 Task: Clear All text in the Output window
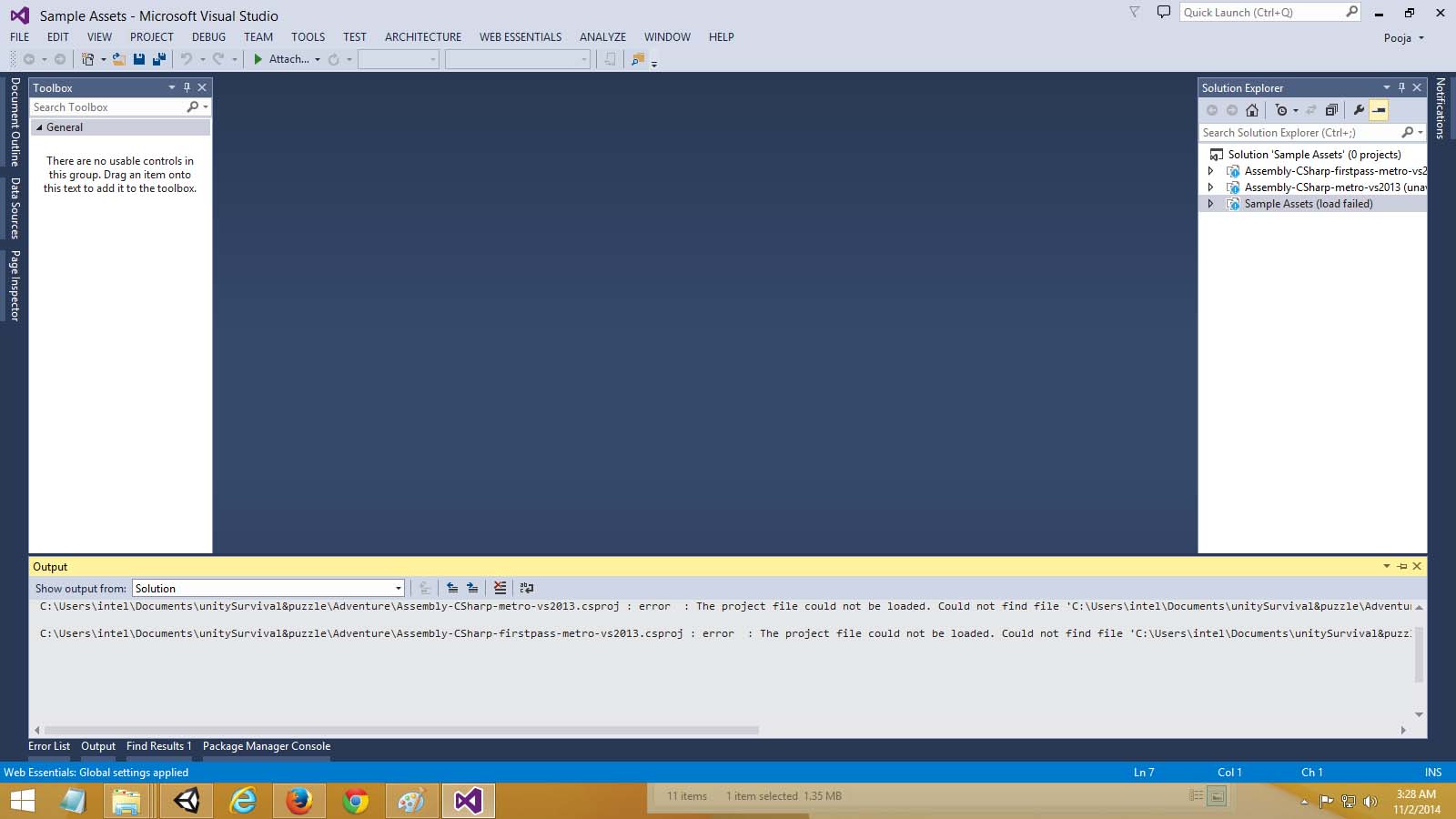click(500, 588)
